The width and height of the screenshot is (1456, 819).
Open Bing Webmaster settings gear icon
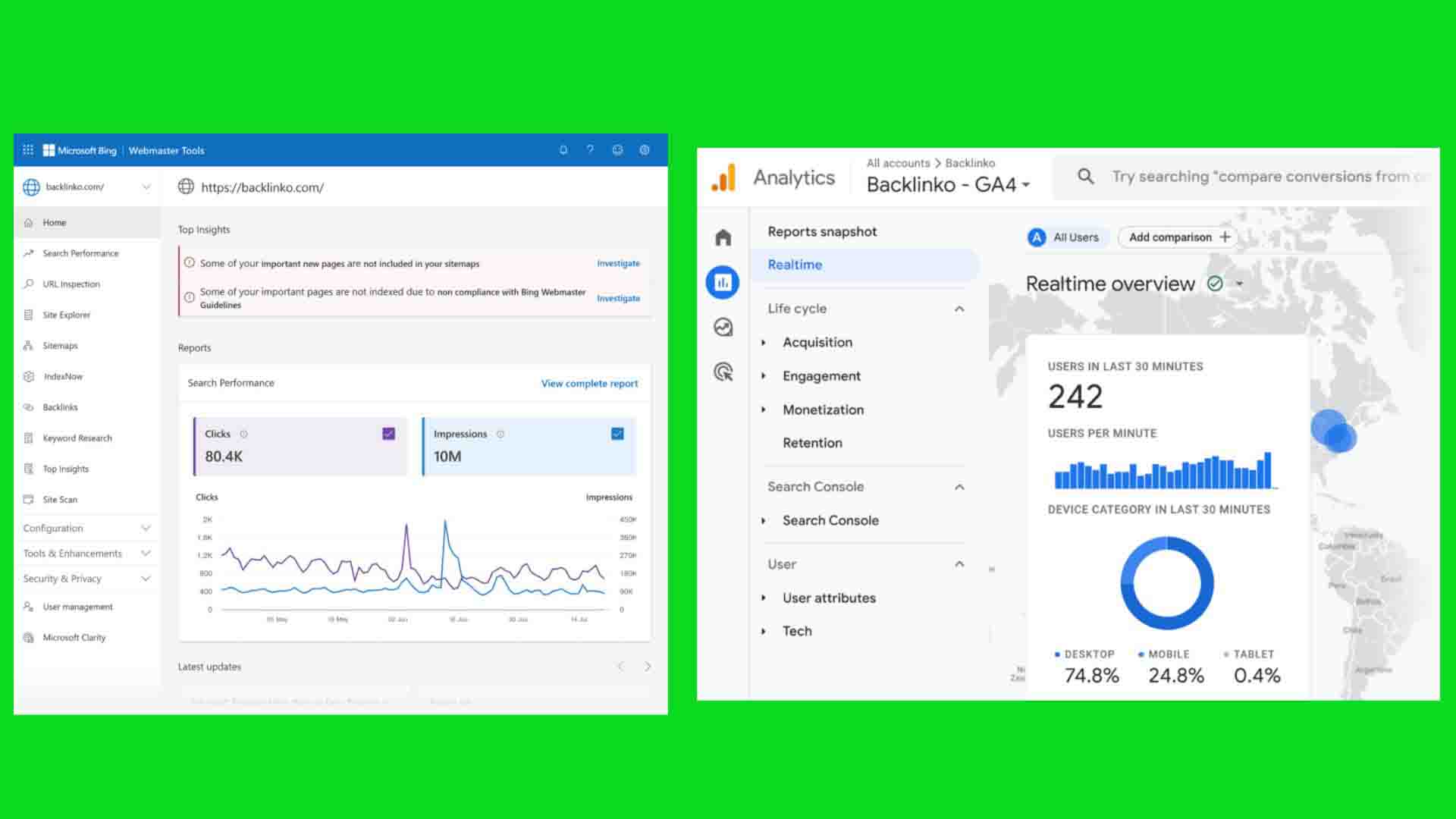click(x=645, y=150)
